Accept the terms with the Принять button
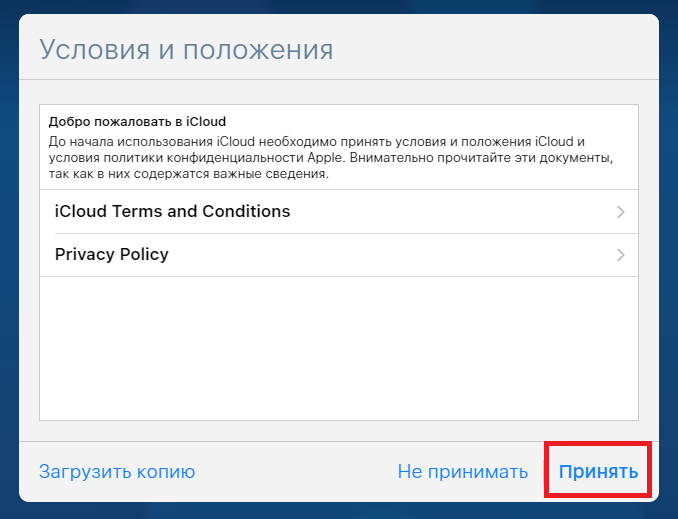678x519 pixels. 598,471
